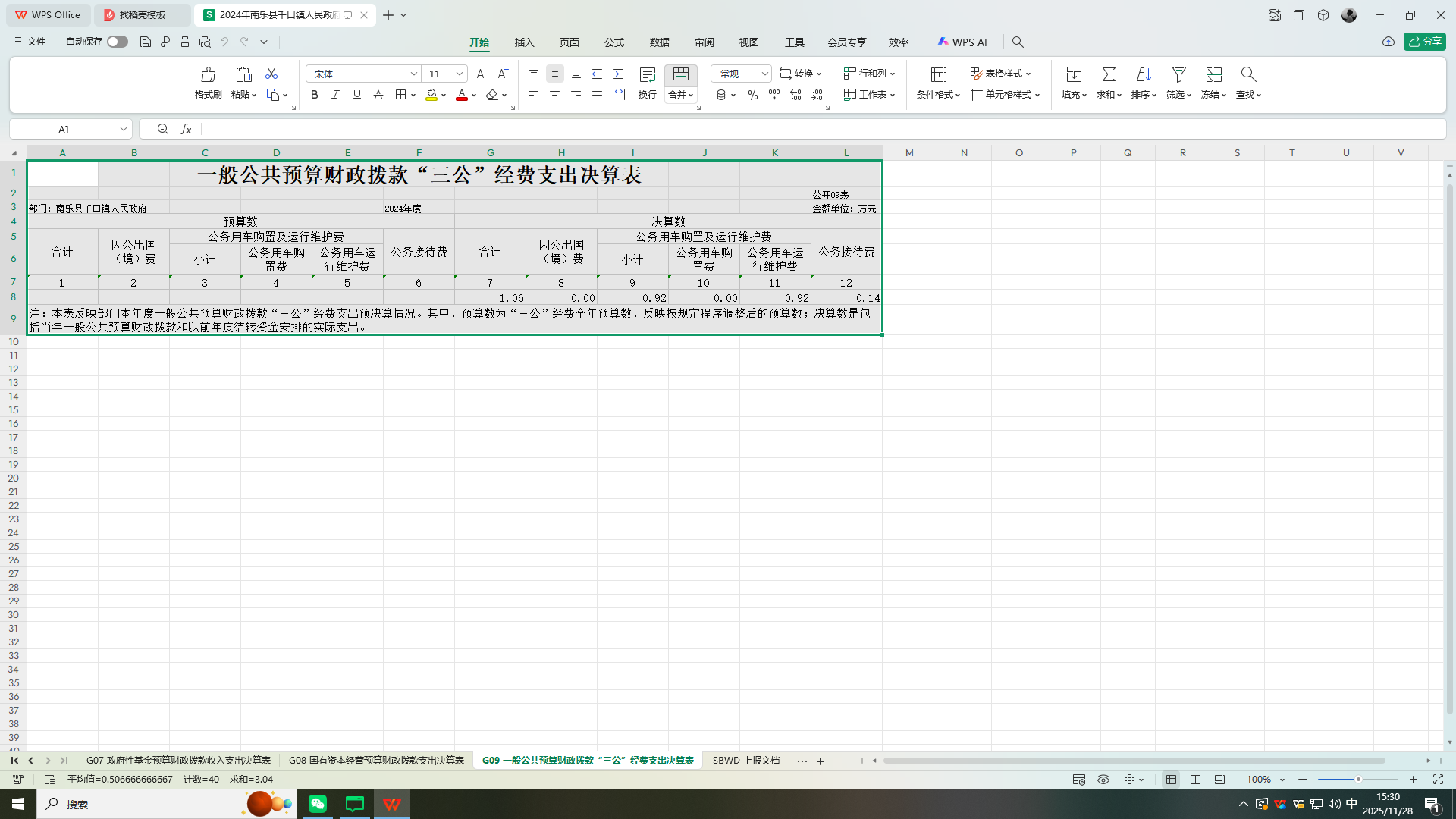Open the SBWD 上报文档 sheet tab
1456x819 pixels.
tap(745, 761)
